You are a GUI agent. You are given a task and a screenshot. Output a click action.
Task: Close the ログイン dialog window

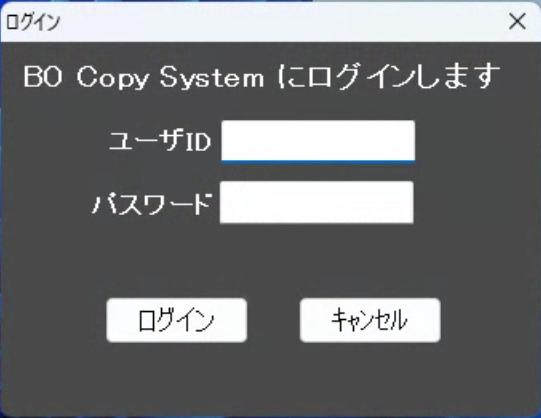(x=517, y=21)
